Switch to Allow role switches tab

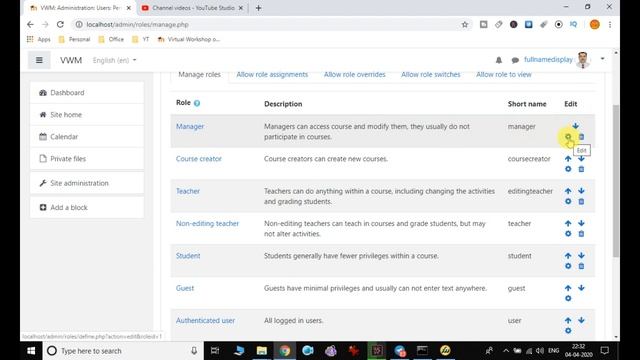tap(431, 74)
